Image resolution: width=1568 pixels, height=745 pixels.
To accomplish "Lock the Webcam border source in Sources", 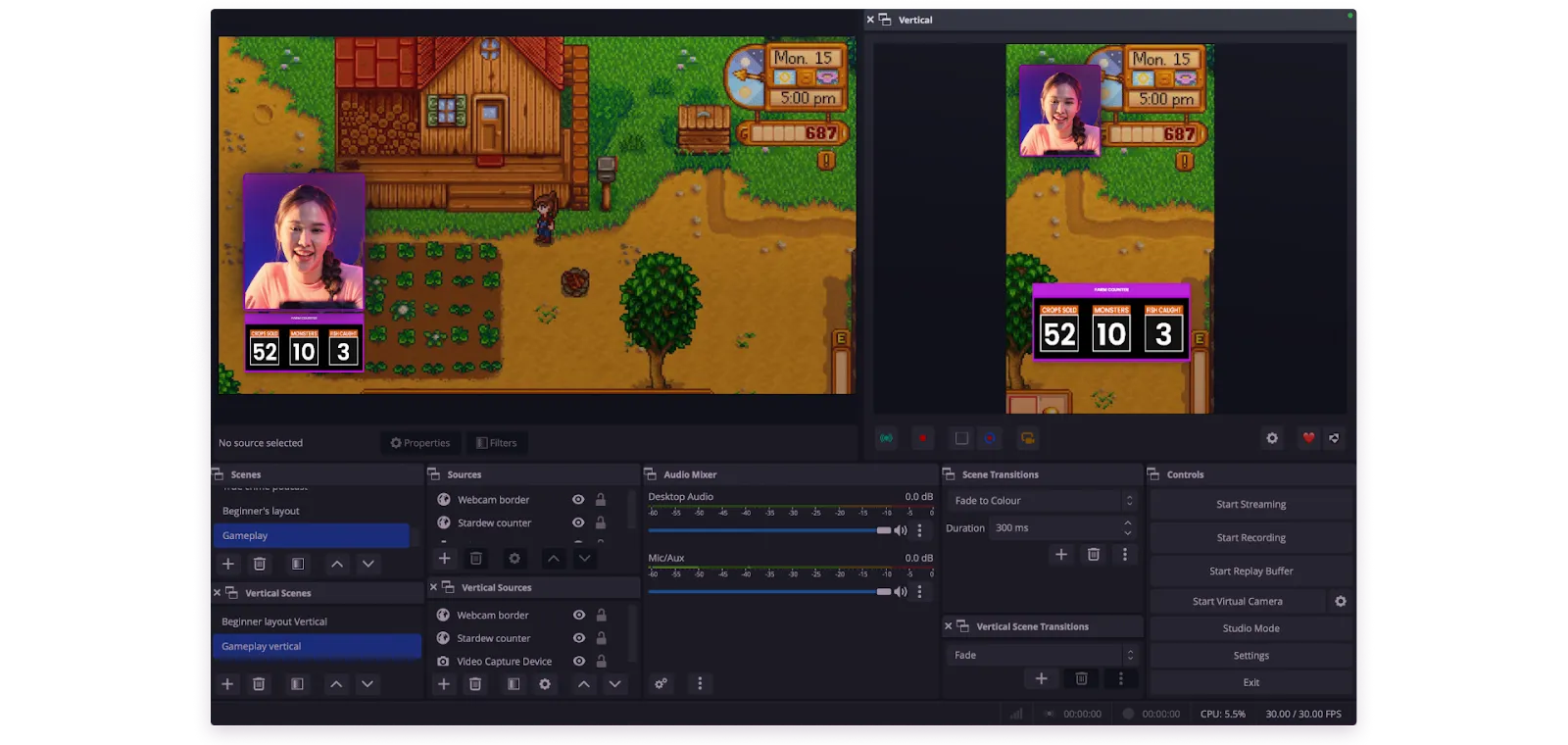I will pos(601,500).
